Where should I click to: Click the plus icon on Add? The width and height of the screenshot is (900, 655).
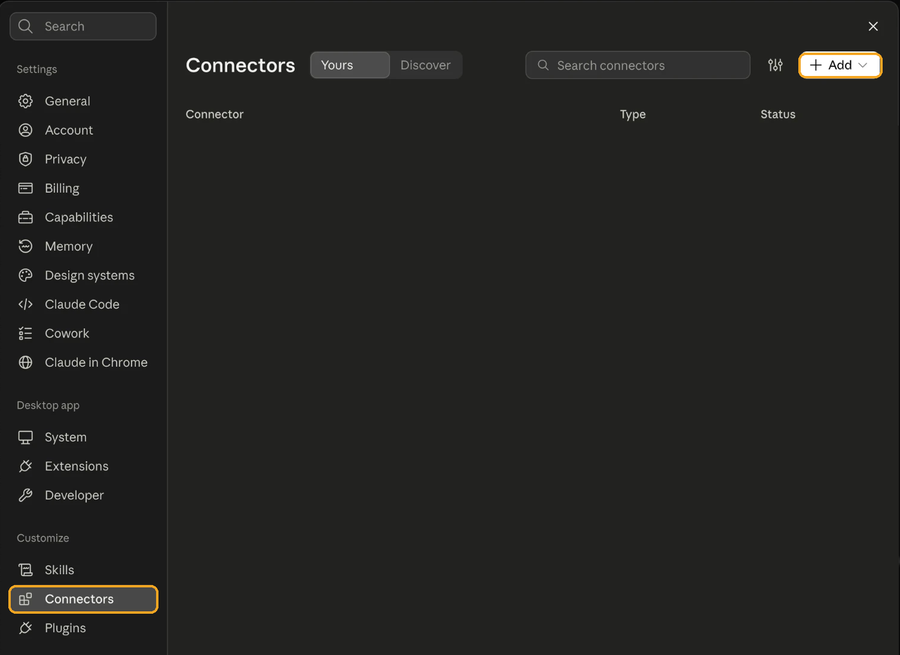coord(816,65)
